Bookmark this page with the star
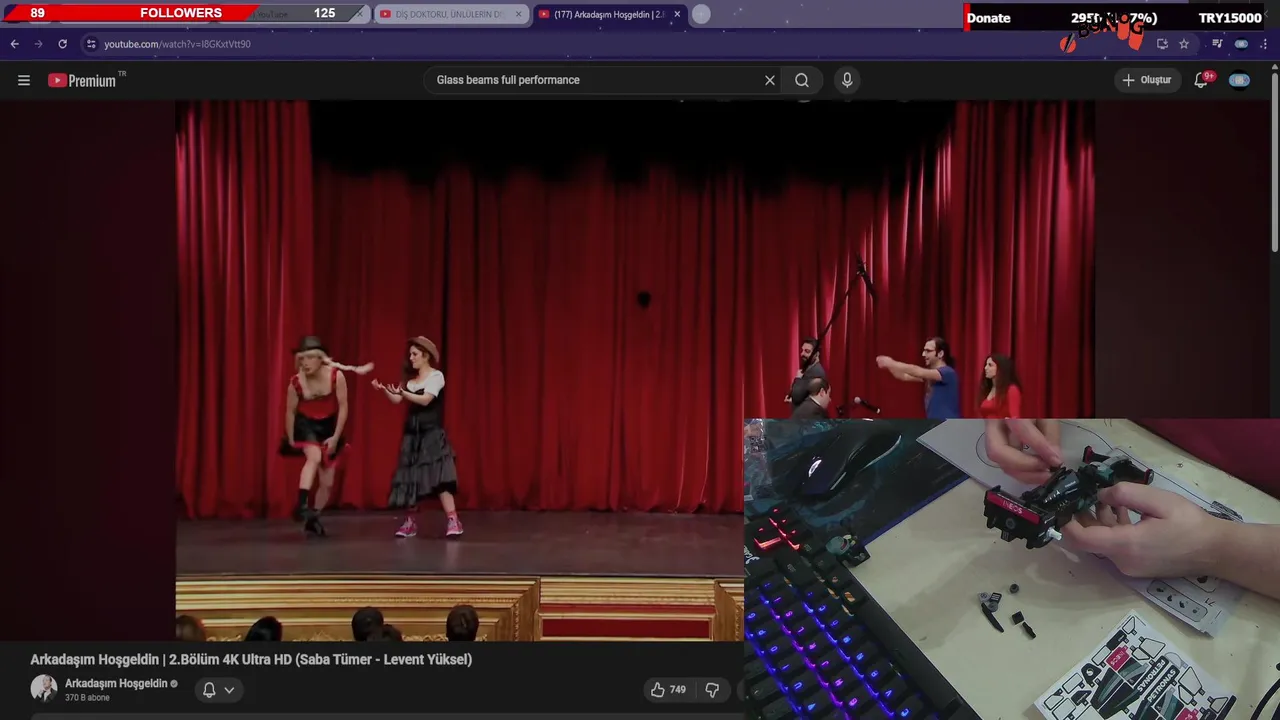This screenshot has height=720, width=1280. coord(1184,44)
